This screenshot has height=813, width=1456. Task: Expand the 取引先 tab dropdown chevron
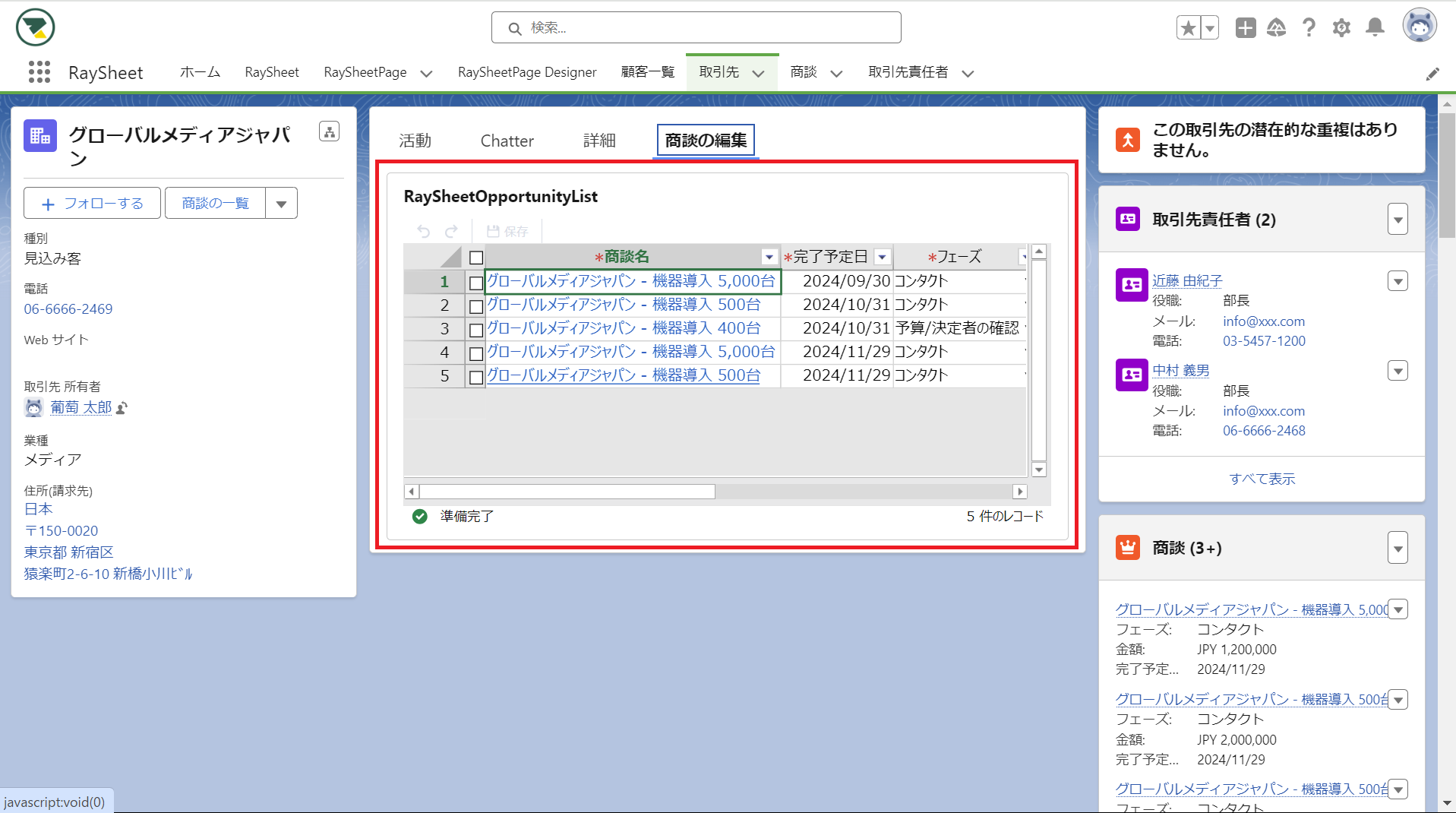click(x=758, y=74)
